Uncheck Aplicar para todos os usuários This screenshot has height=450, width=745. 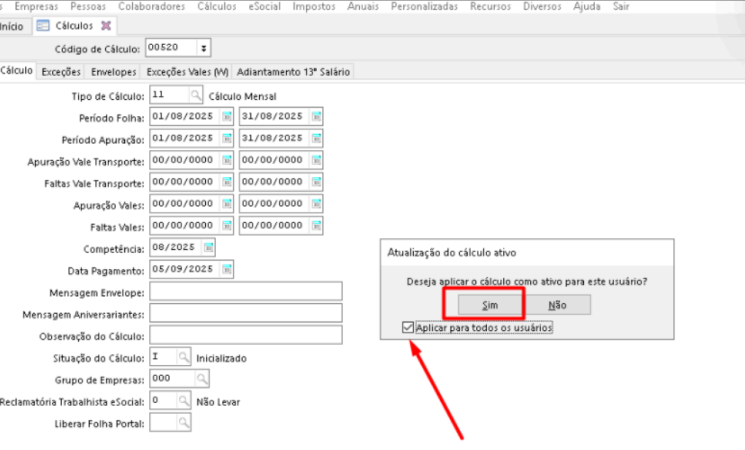406,327
